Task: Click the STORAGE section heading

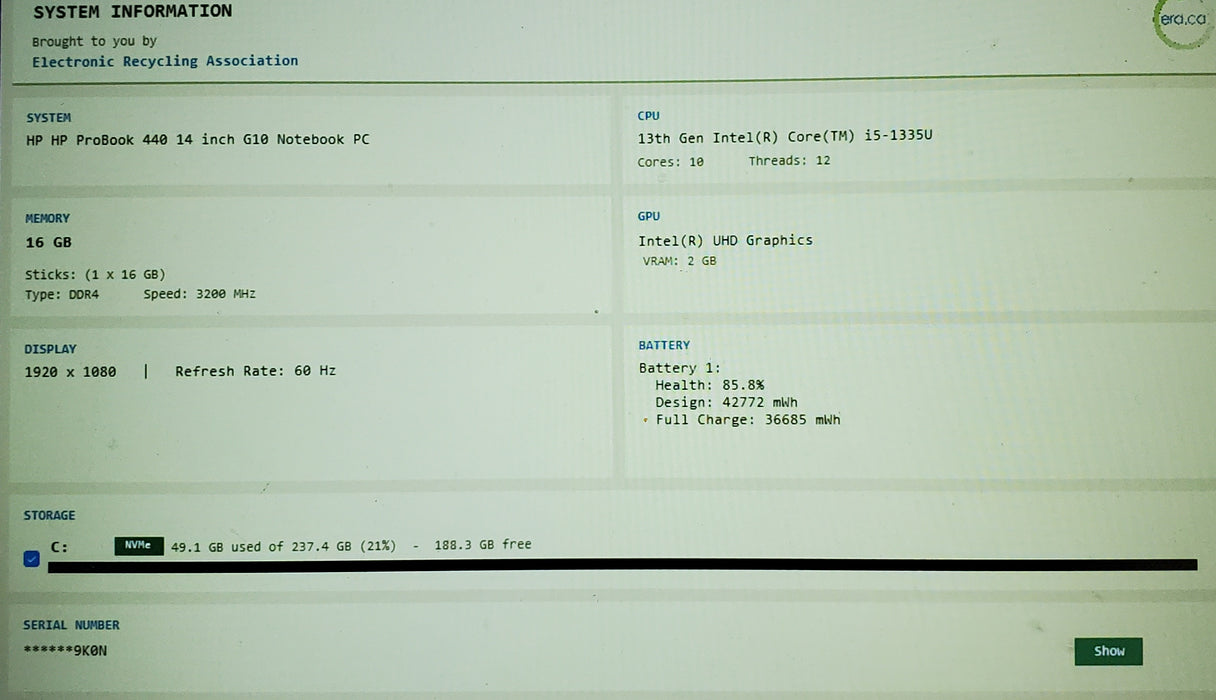Action: click(50, 516)
